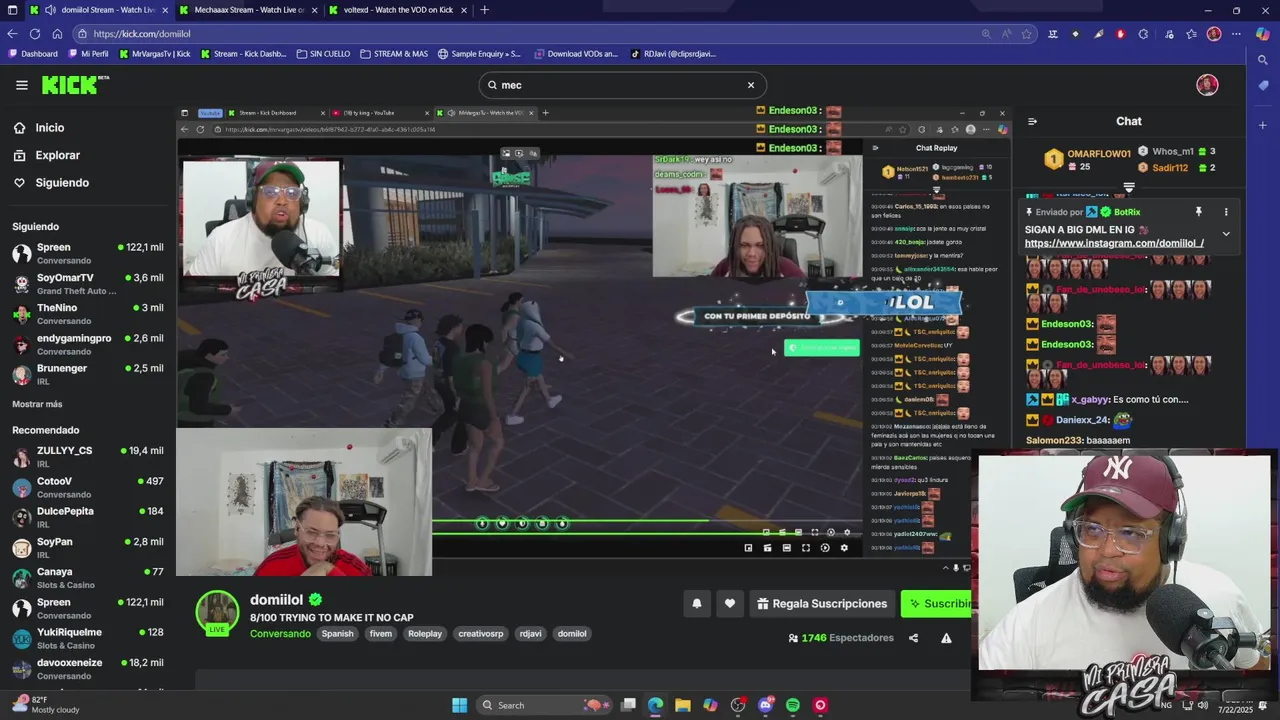1280x720 pixels.
Task: Open davooxeneize recommended channel
Action: (x=88, y=669)
